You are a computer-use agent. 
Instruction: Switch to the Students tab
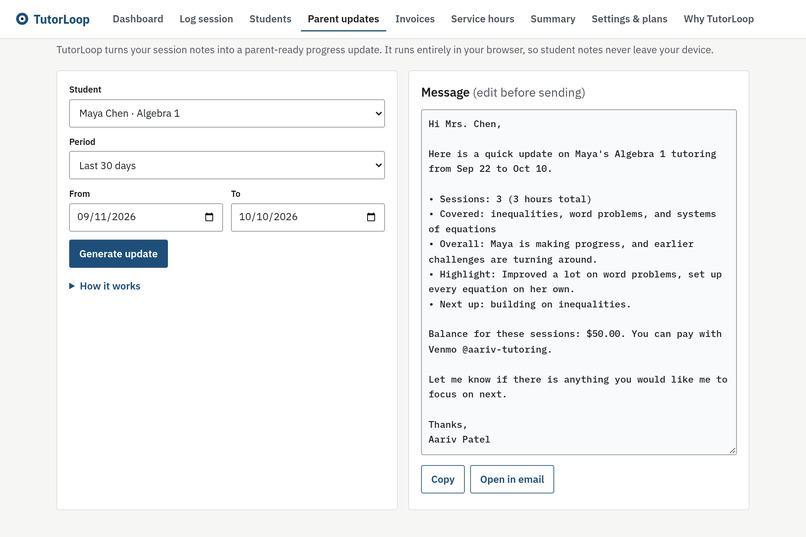pyautogui.click(x=270, y=19)
